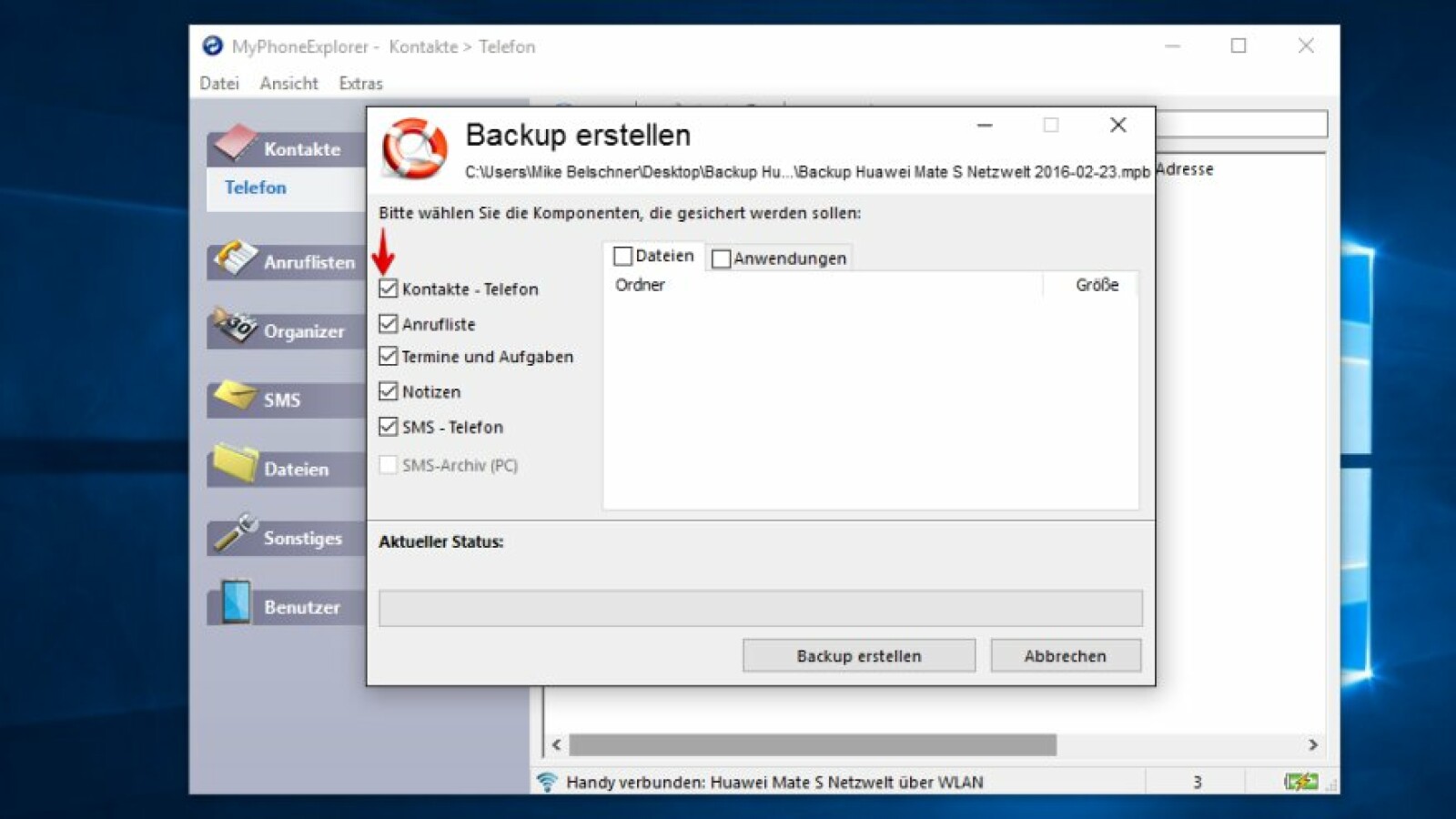Open the Extras menu
This screenshot has height=819, width=1456.
[x=359, y=83]
